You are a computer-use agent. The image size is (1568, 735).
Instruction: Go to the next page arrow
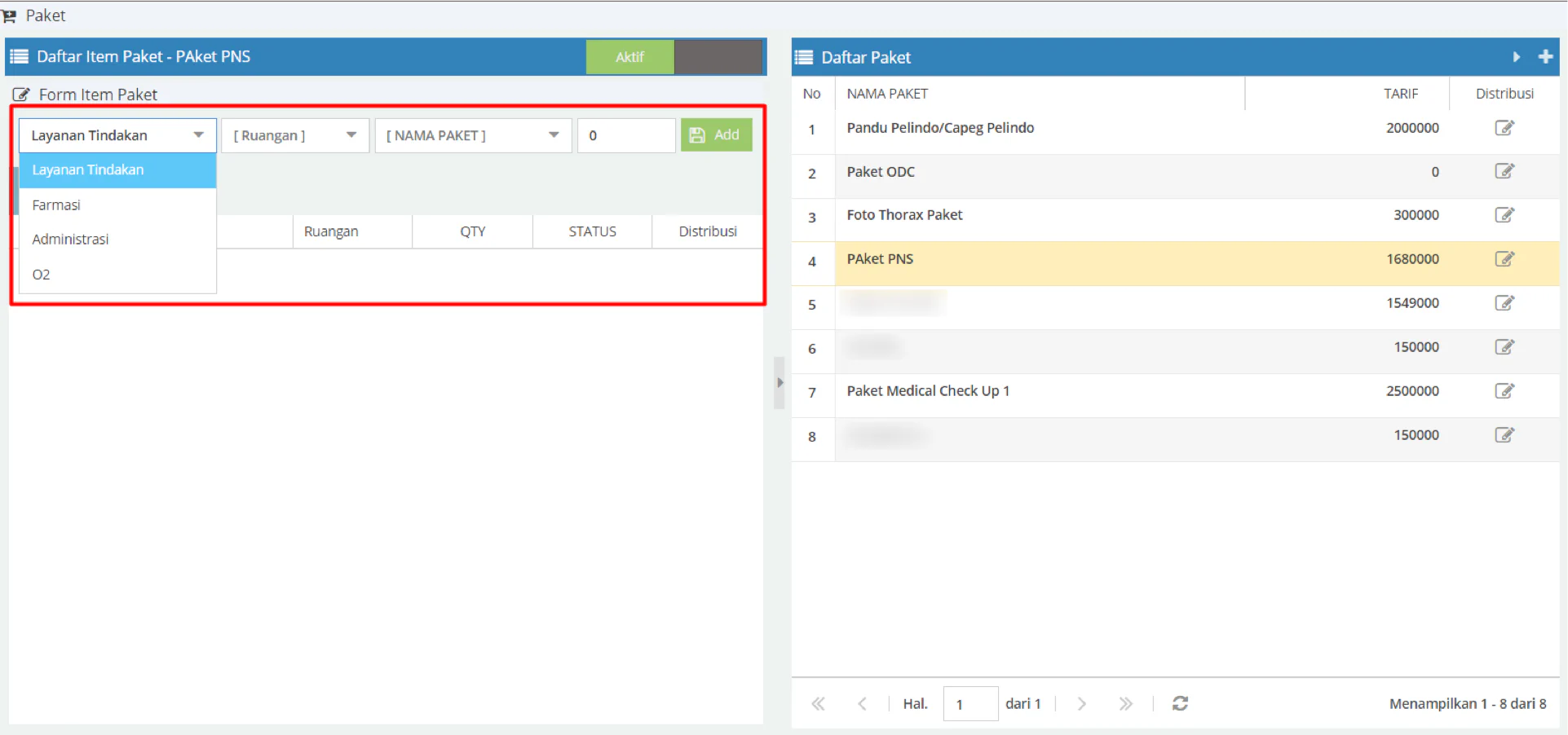coord(1081,703)
